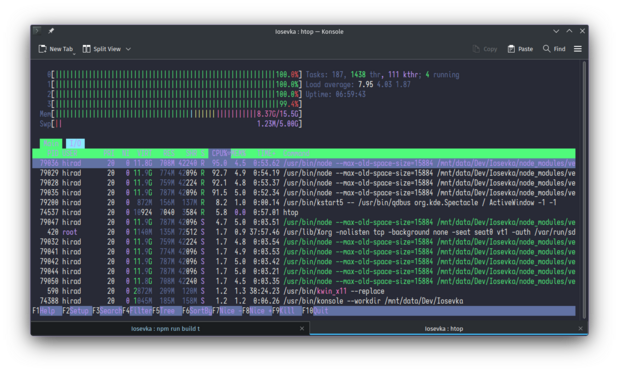Click the F10 Quit function key
Image resolution: width=619 pixels, height=372 pixels.
(316, 311)
